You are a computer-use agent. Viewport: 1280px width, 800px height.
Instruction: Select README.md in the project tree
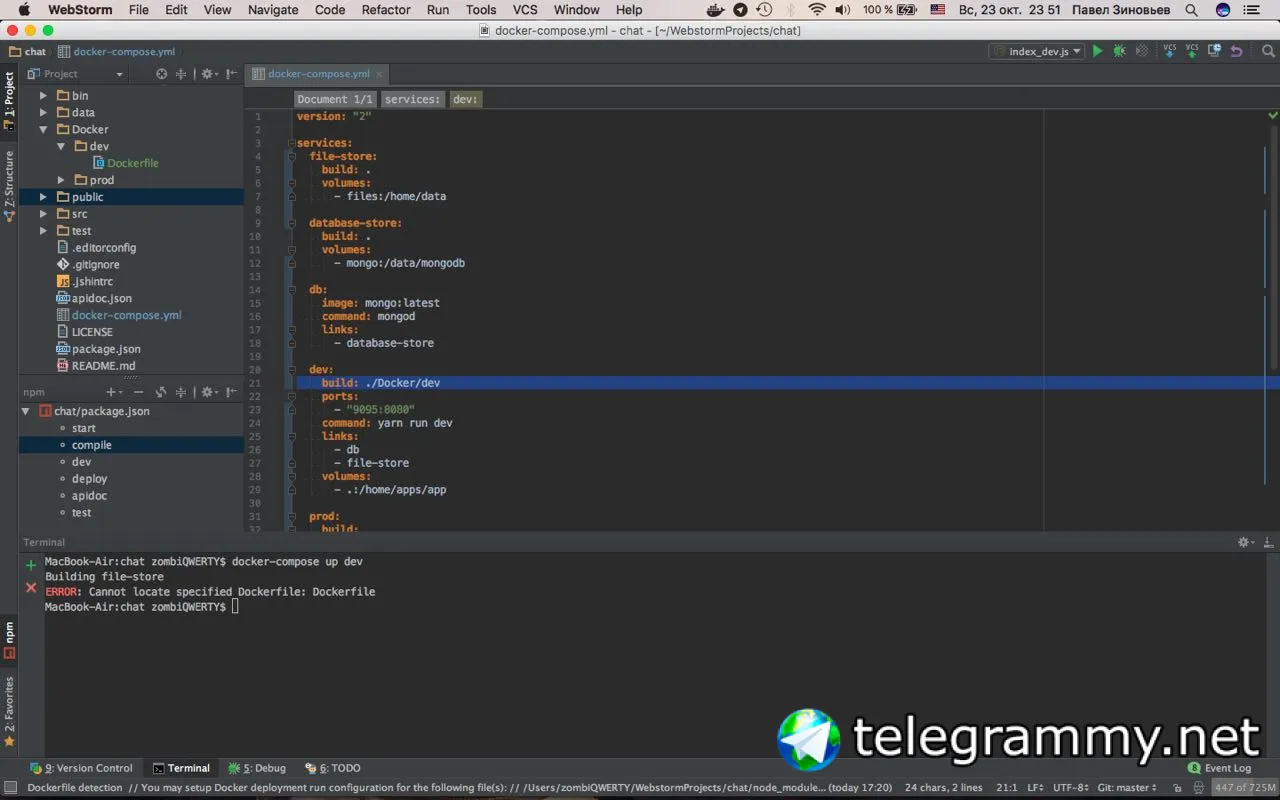103,366
